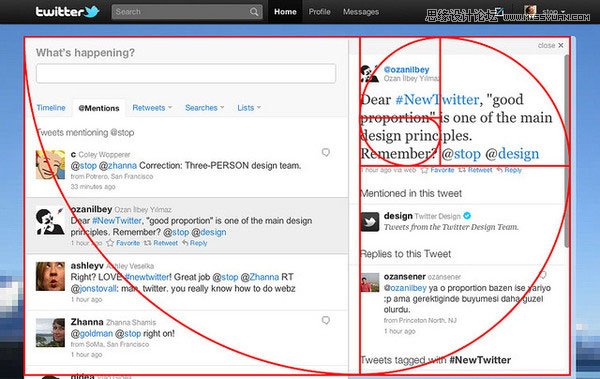Open the @ozanilbey mention in ozansener's reply

[x=405, y=288]
